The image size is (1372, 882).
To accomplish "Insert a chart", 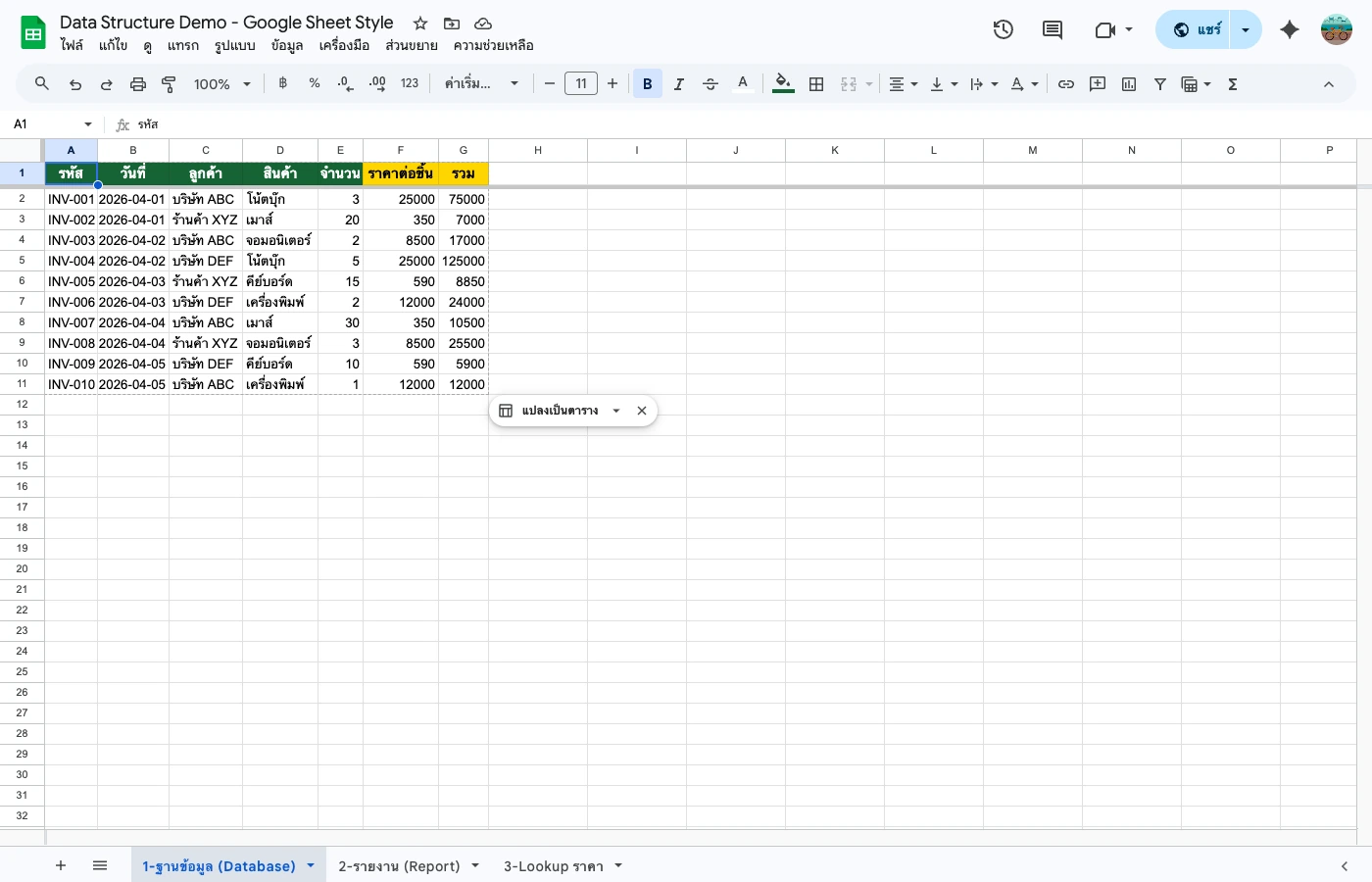I will [1128, 83].
